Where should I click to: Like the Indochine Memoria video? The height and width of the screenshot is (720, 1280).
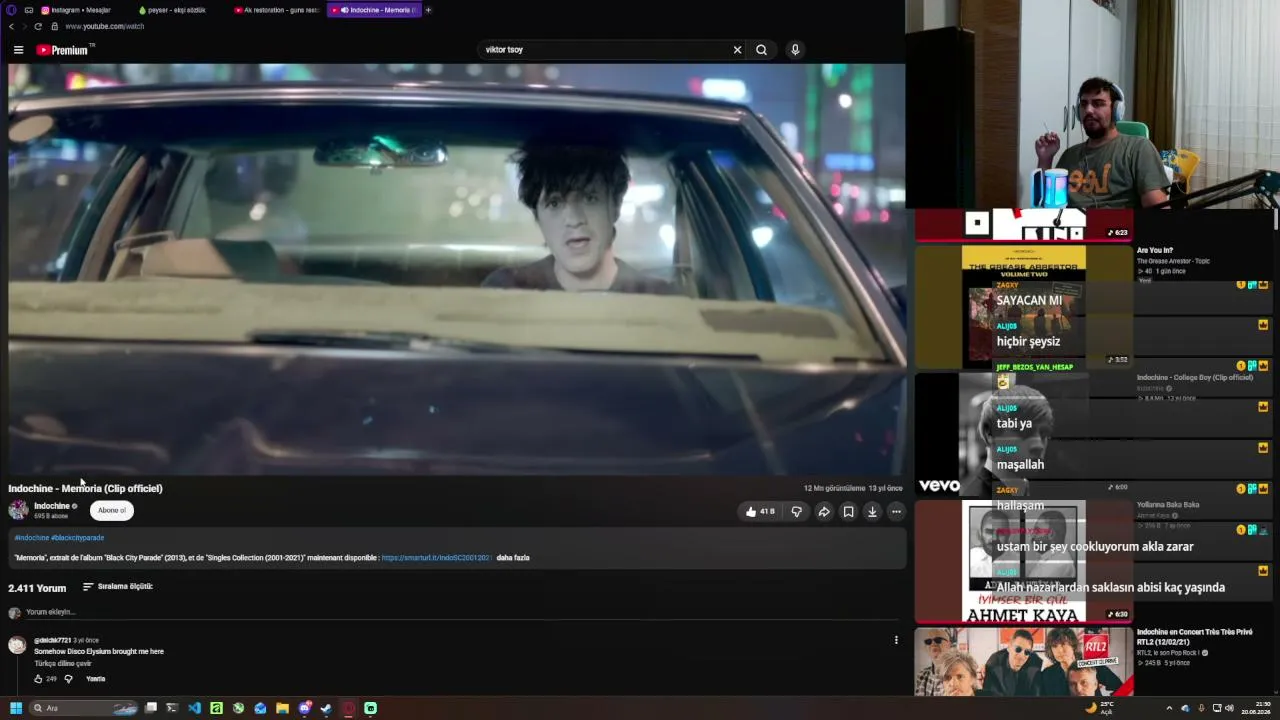click(x=760, y=512)
